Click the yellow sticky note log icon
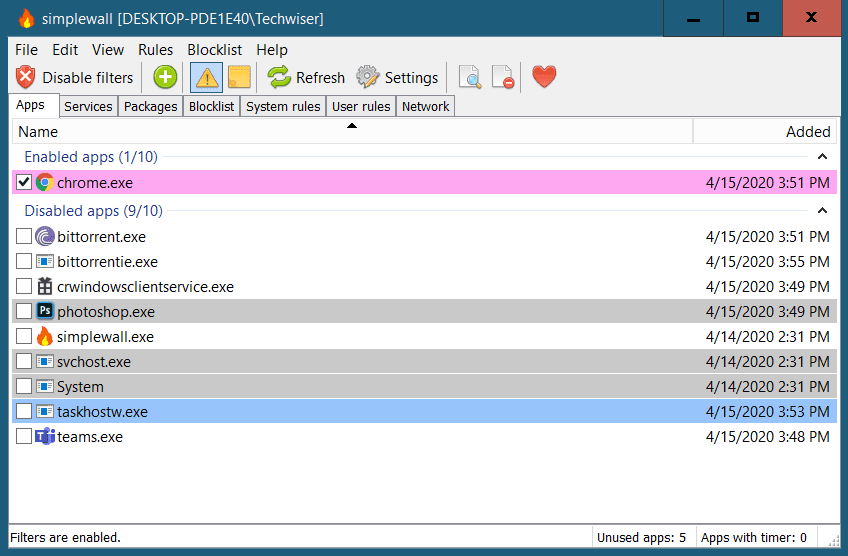848x556 pixels. coord(238,77)
